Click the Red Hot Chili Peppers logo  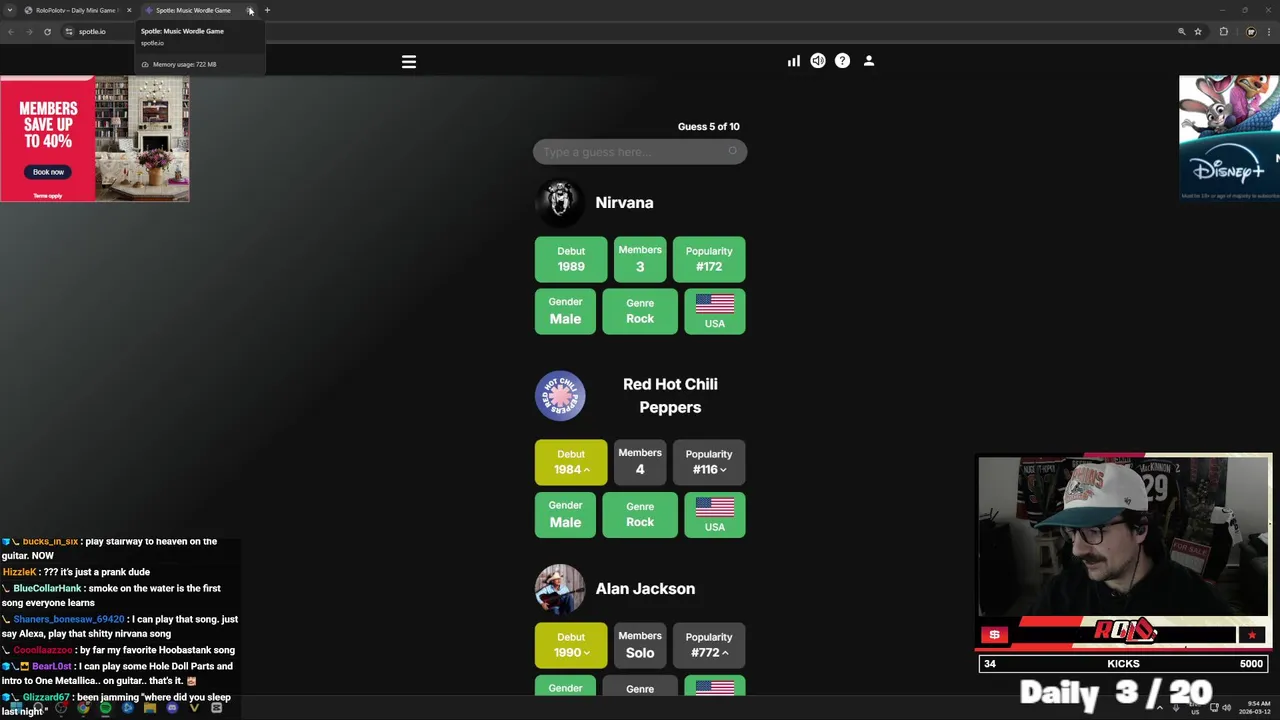(x=560, y=396)
